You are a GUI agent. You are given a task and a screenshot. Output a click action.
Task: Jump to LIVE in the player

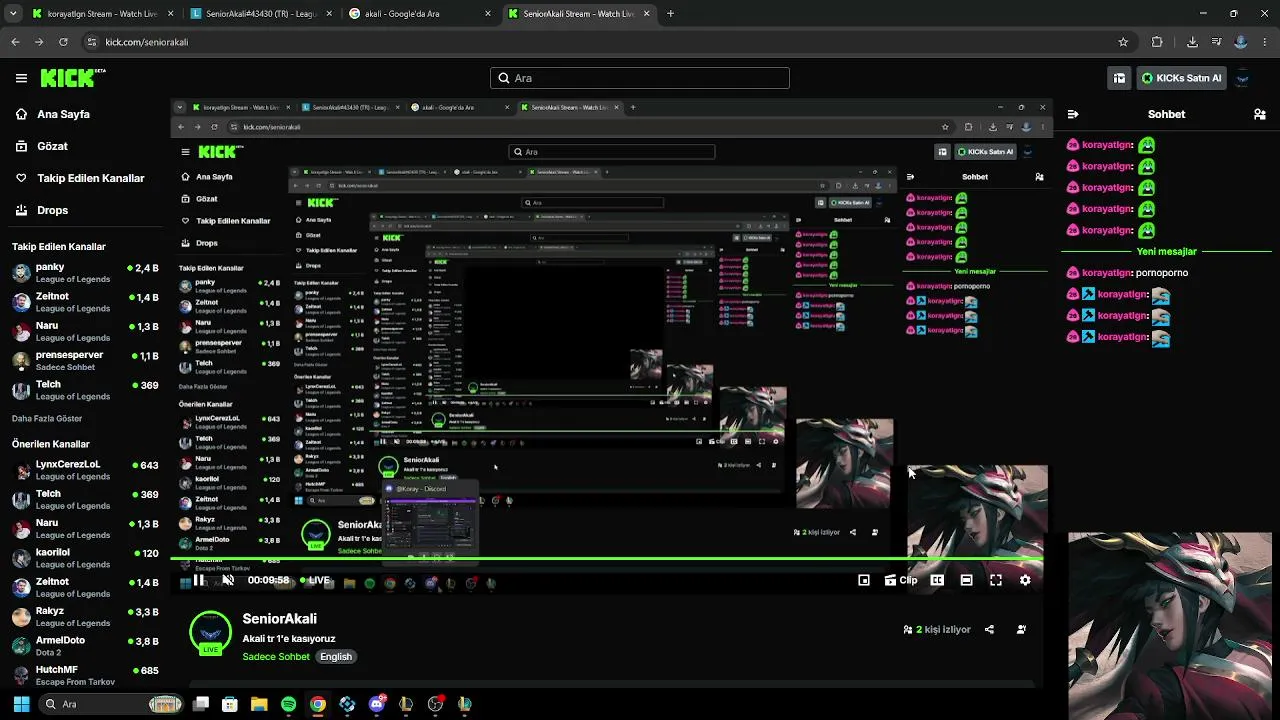[316, 580]
